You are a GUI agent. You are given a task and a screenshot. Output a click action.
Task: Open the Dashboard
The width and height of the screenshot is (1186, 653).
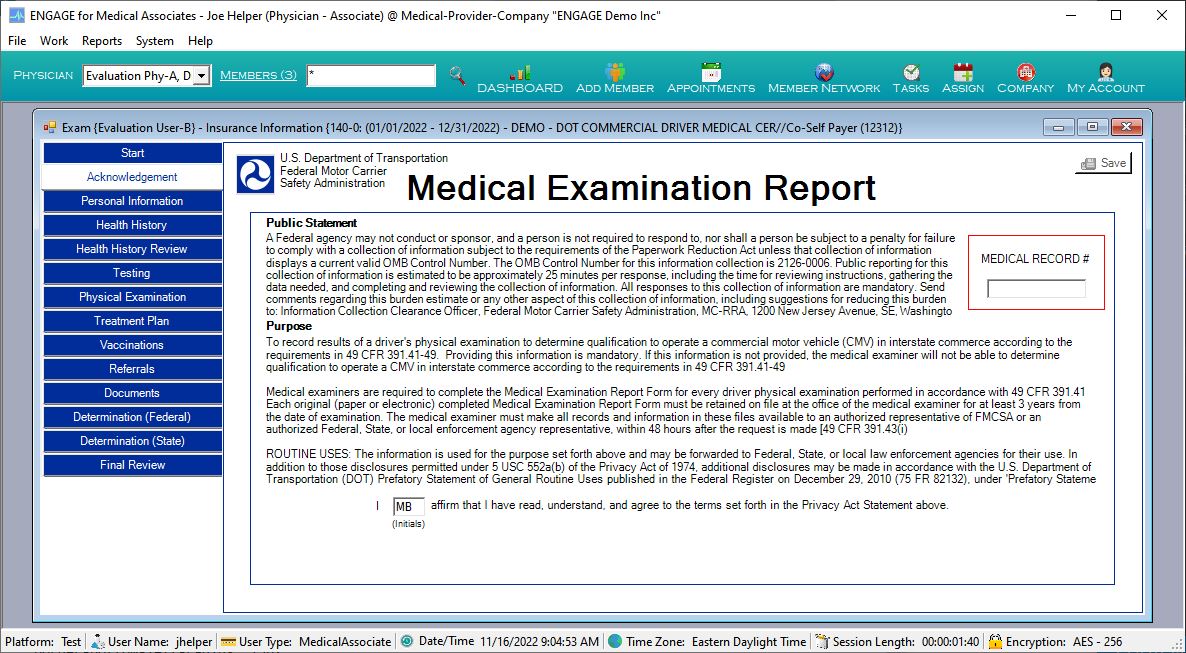(520, 78)
